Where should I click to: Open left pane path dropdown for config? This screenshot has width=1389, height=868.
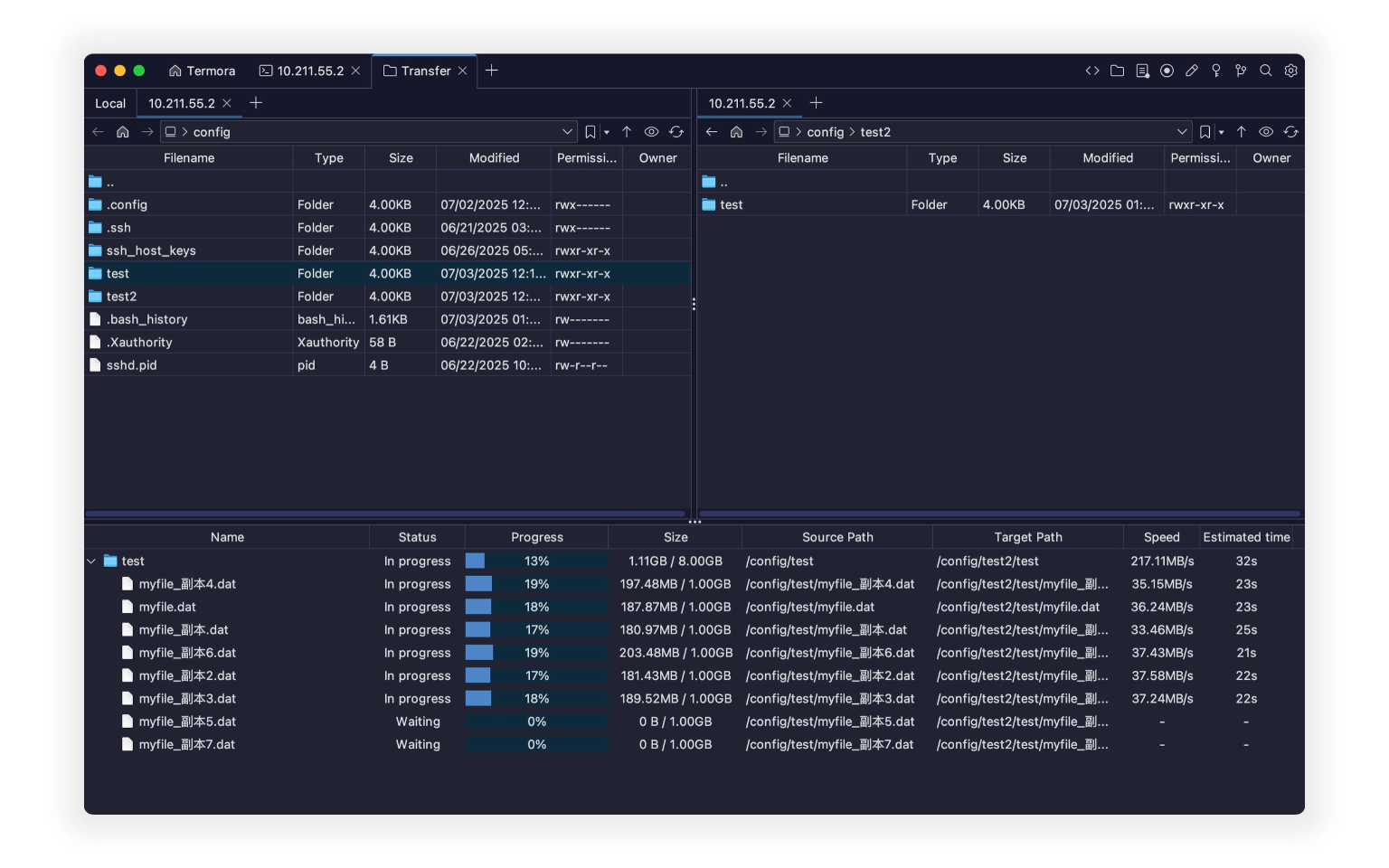pos(567,132)
